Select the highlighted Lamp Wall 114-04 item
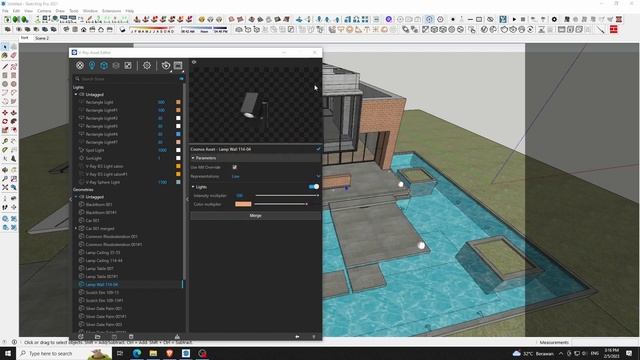The image size is (640, 360). point(102,284)
